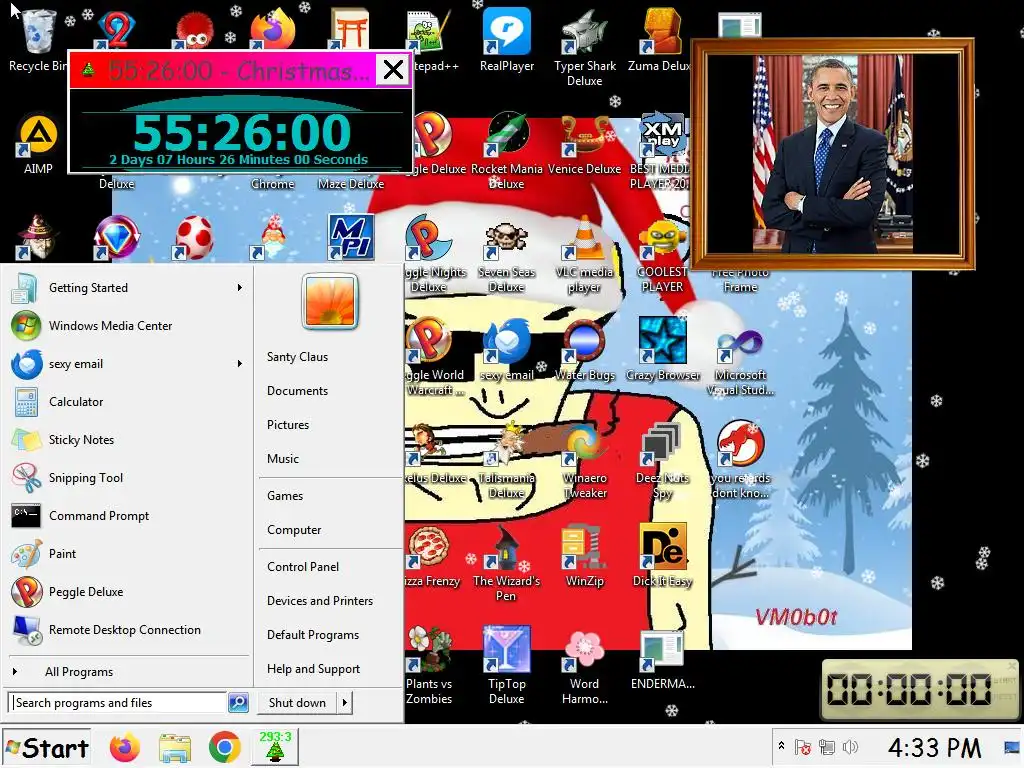The image size is (1024, 768).
Task: Open Talismania Deluxe desktop shortcut
Action: coord(507,462)
